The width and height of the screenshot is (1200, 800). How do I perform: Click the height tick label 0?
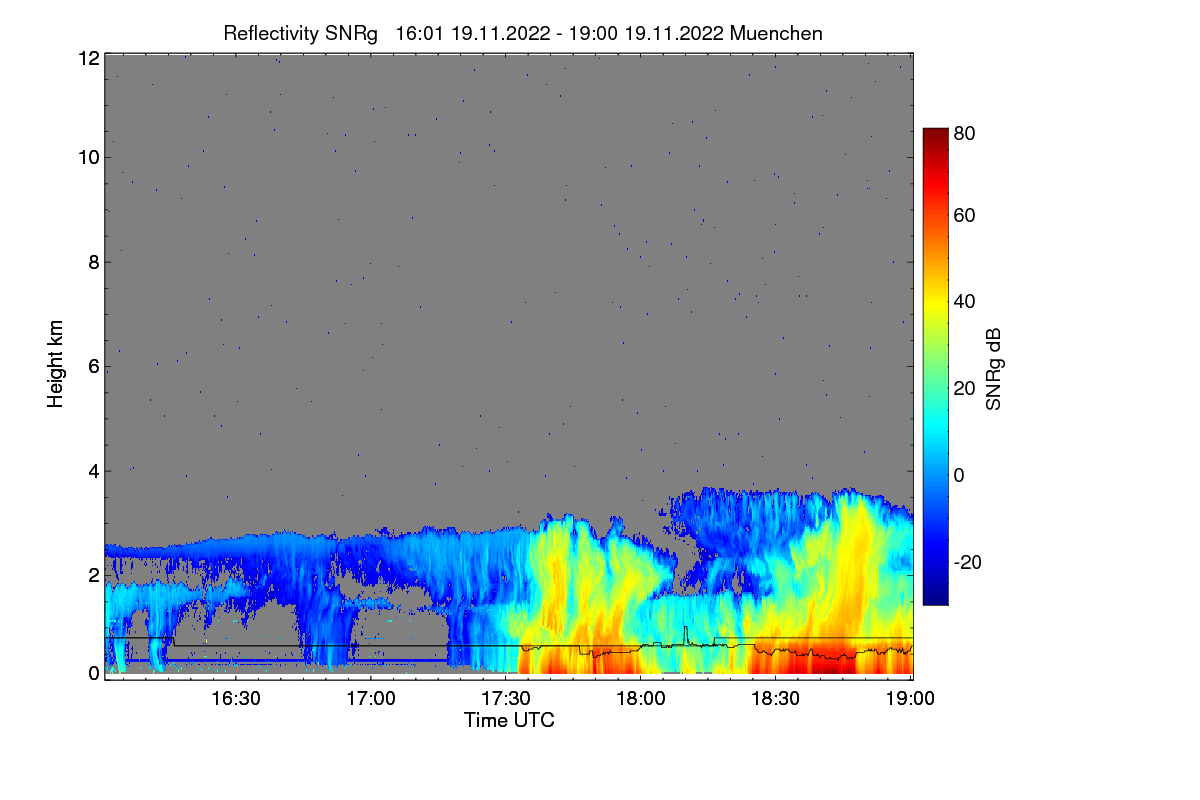[x=94, y=673]
